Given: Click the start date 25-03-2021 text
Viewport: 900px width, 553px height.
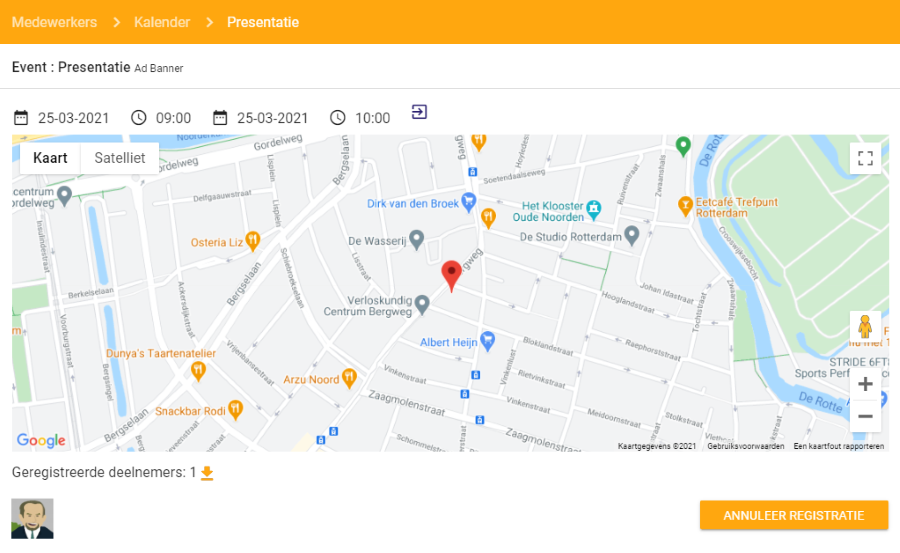Looking at the screenshot, I should [73, 118].
